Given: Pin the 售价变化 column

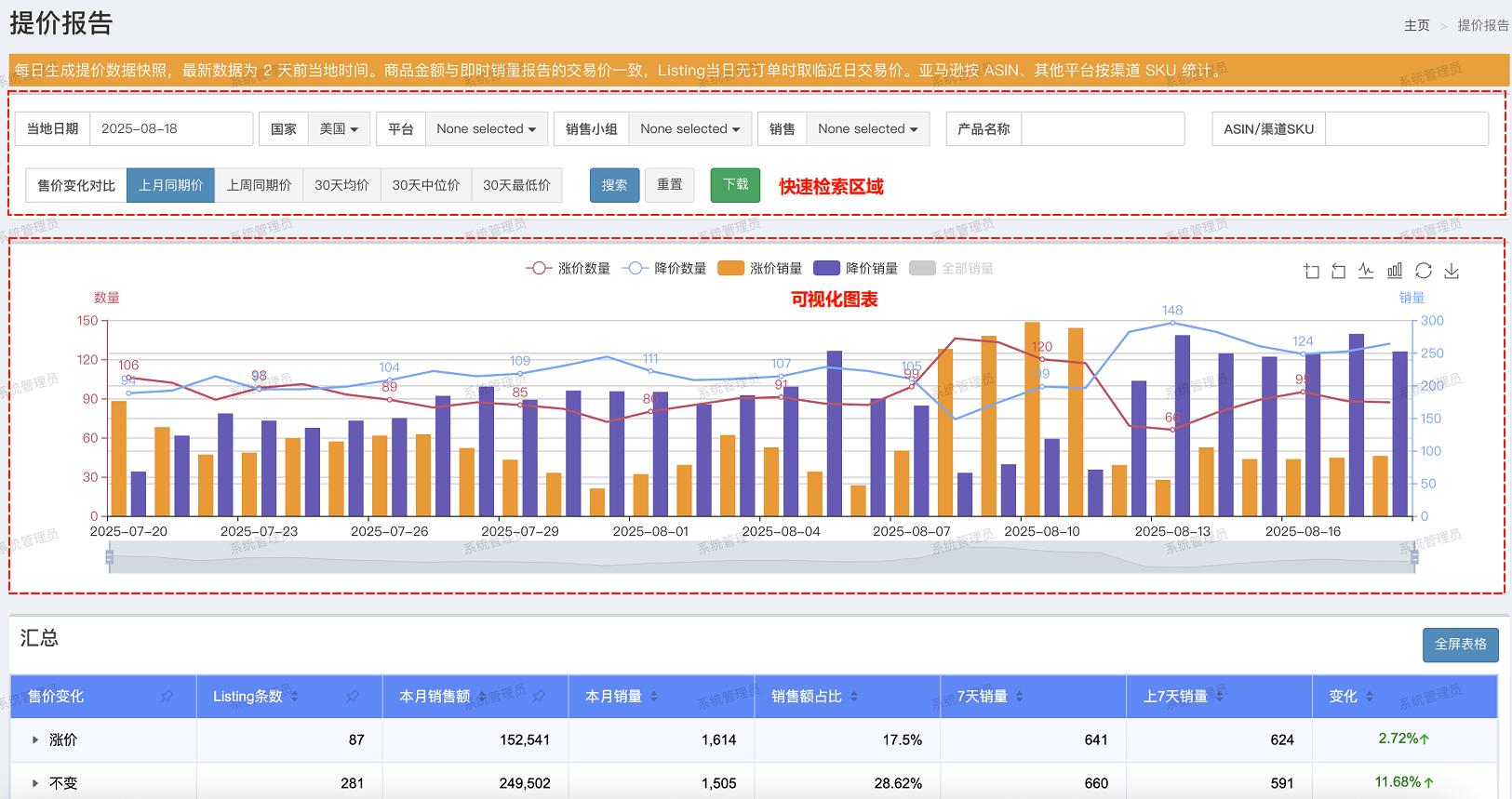Looking at the screenshot, I should coord(167,697).
